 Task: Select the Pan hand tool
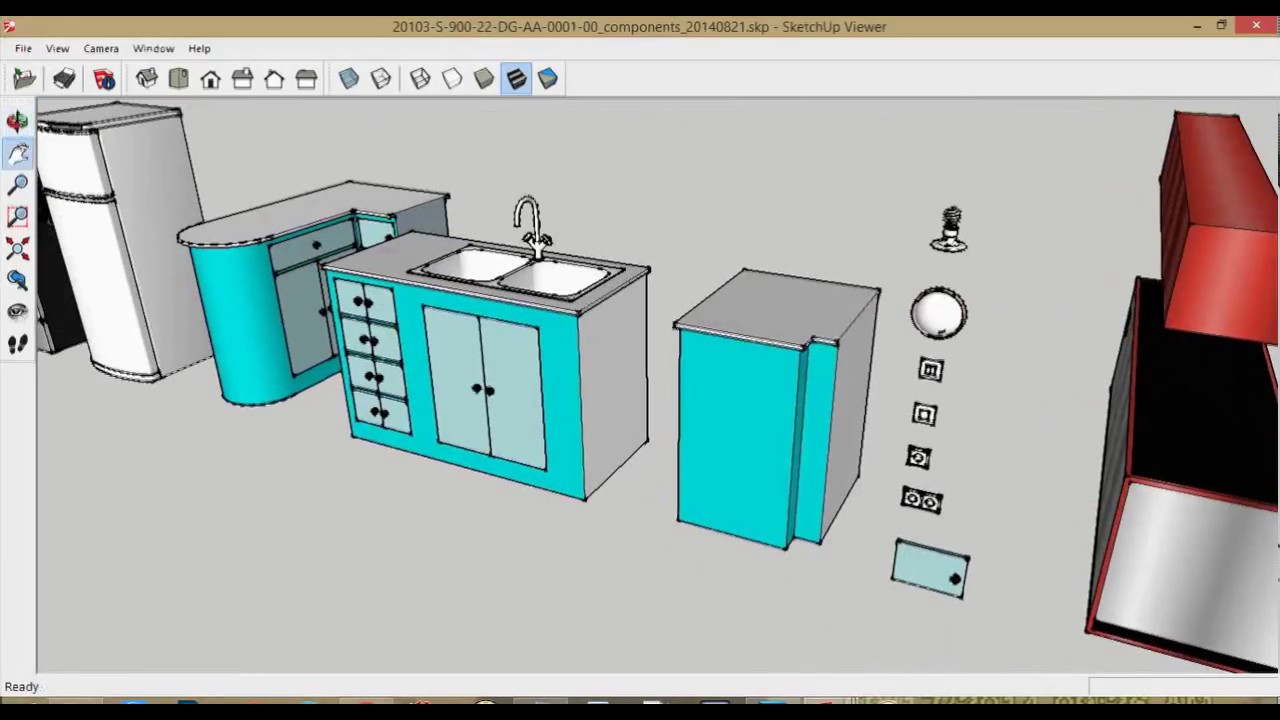point(17,154)
